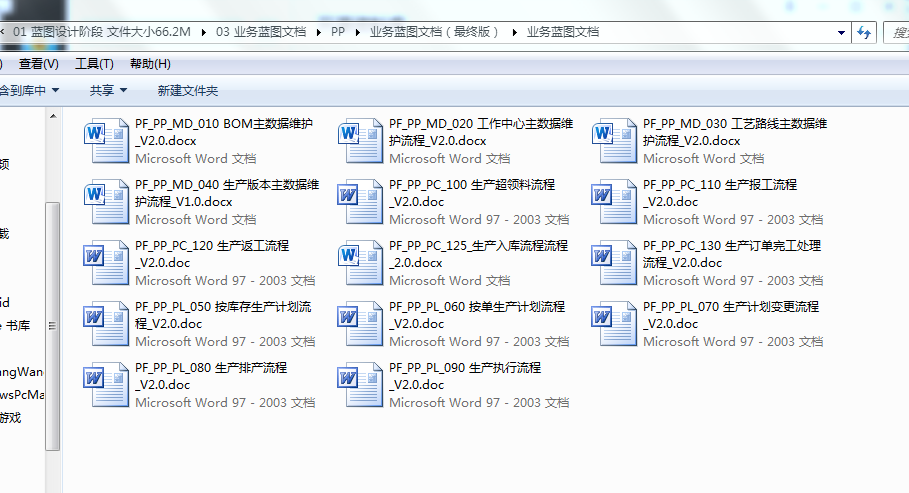Screen dimensions: 909x493
Task: Click the refresh button beside address bar
Action: (x=865, y=32)
